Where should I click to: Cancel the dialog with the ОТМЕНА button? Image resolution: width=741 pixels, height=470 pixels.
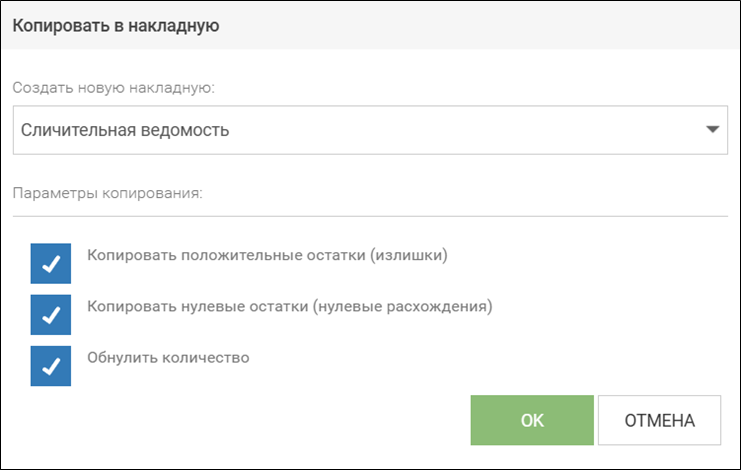(x=659, y=420)
